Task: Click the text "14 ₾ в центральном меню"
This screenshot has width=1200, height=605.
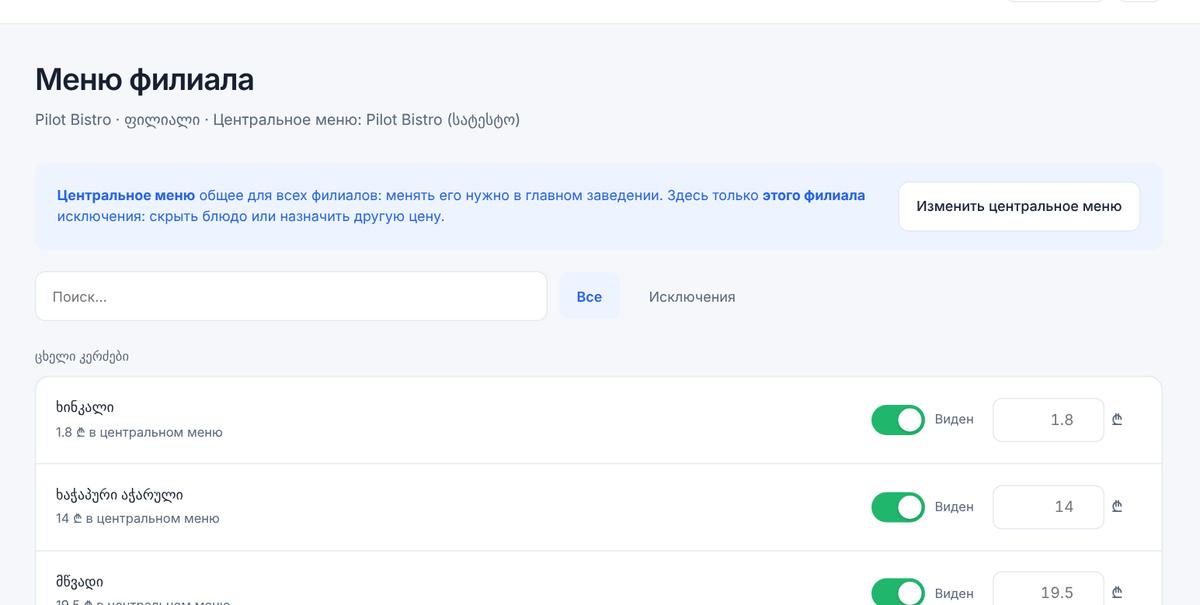Action: [138, 519]
